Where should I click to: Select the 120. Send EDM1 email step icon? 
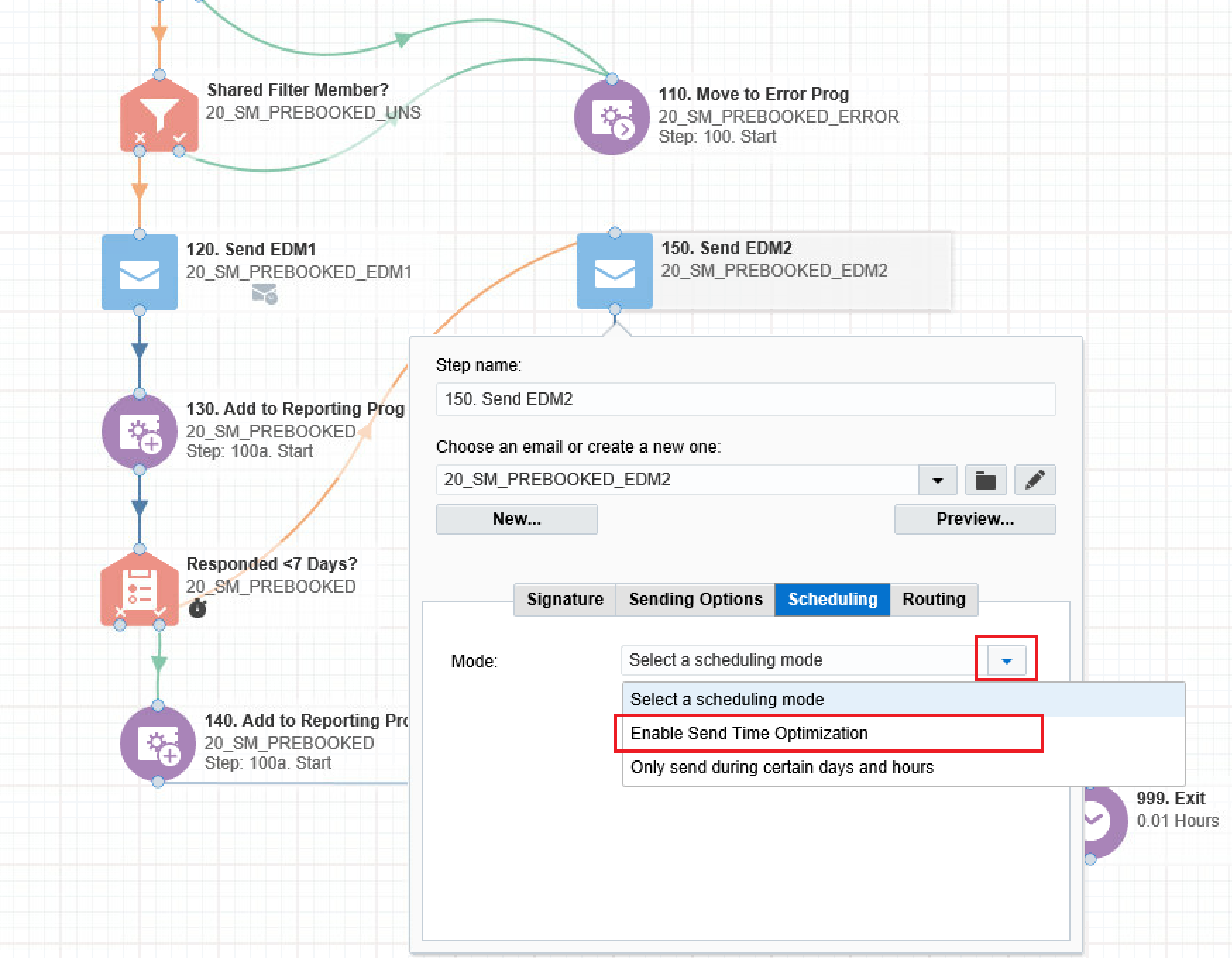[x=140, y=272]
